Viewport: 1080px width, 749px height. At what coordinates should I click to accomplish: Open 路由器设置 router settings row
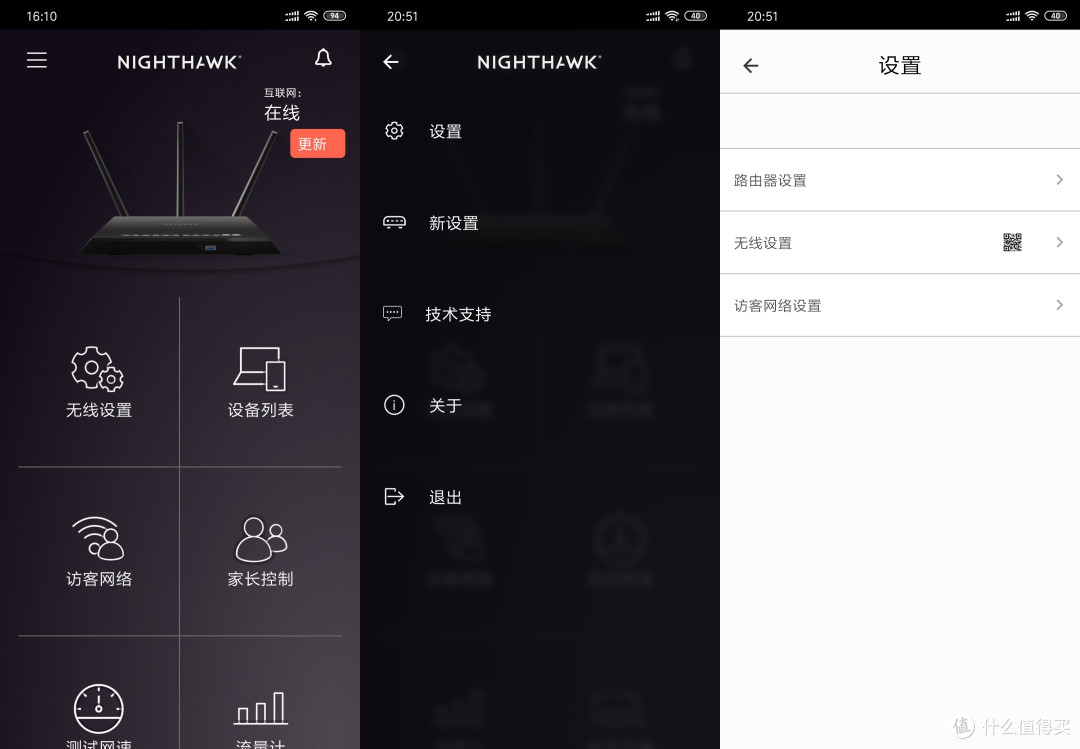(x=900, y=180)
